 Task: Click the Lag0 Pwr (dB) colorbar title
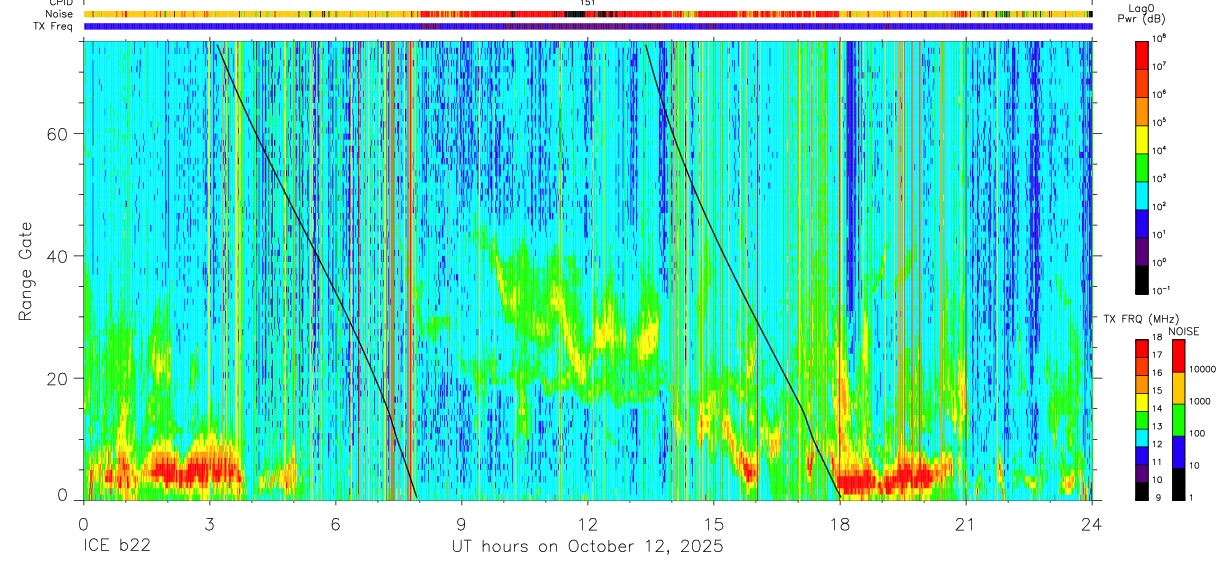click(1141, 14)
